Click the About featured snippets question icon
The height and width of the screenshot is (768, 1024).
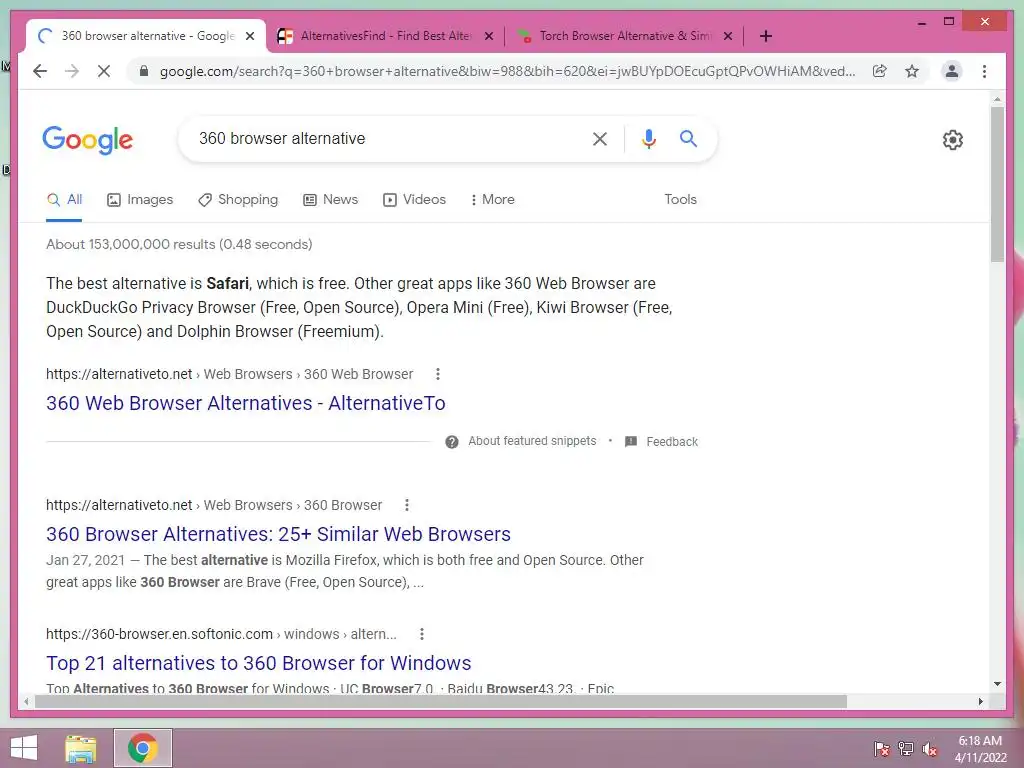pyautogui.click(x=451, y=442)
